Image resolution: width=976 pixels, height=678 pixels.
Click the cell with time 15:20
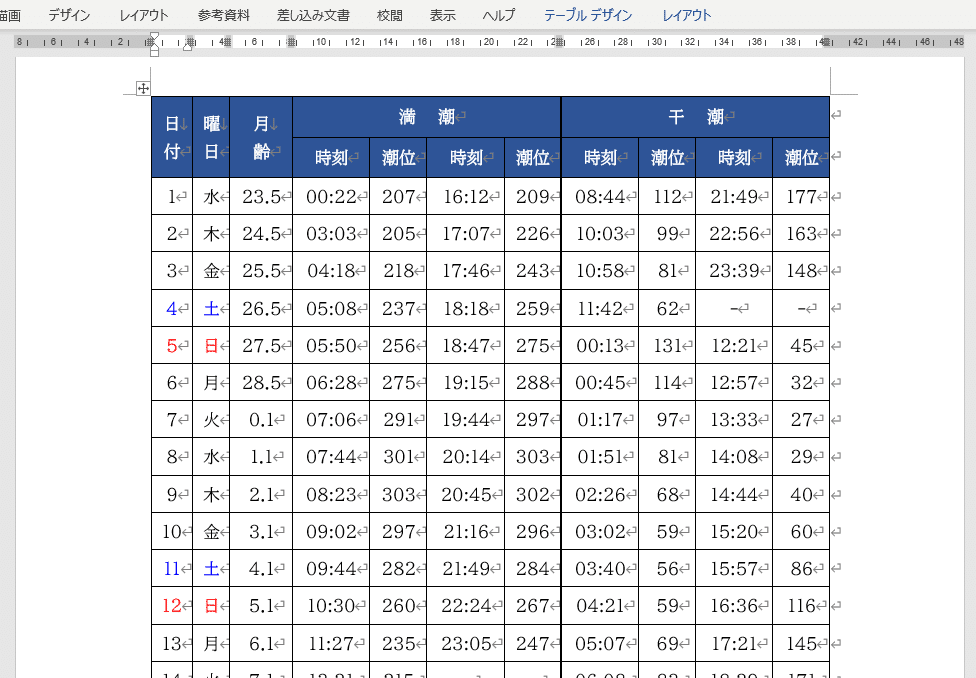pyautogui.click(x=734, y=532)
